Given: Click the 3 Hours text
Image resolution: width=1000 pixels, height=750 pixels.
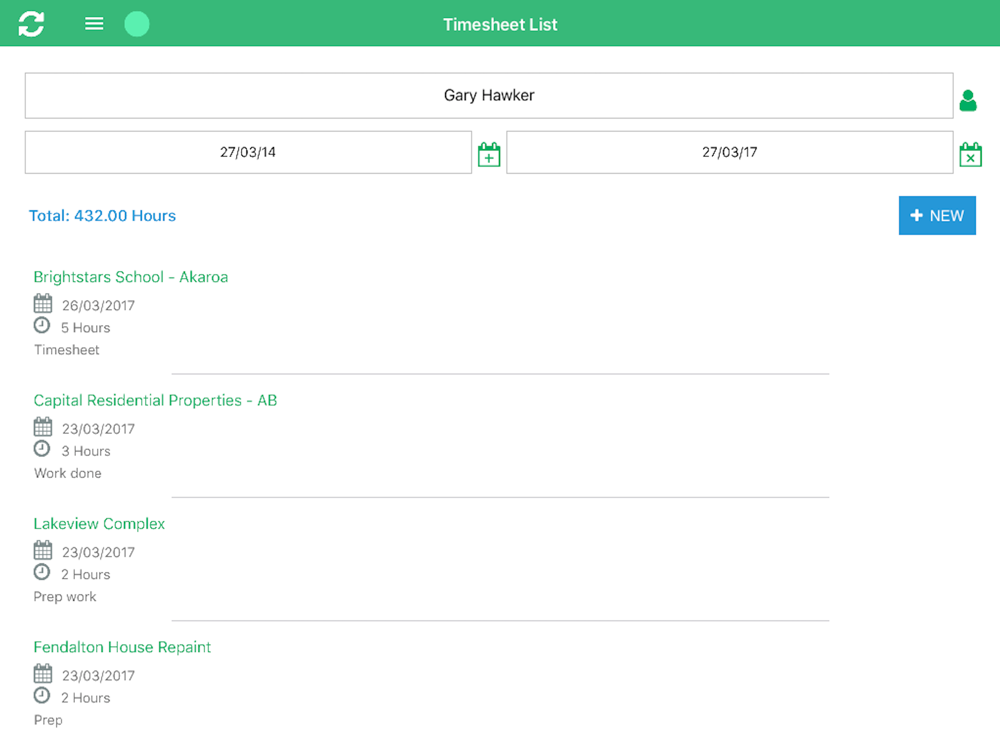Looking at the screenshot, I should click(85, 451).
